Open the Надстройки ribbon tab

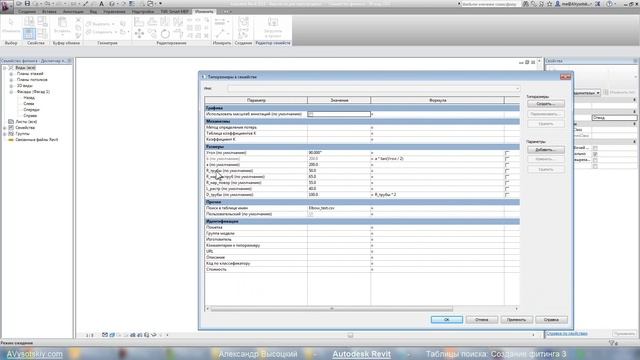tap(143, 12)
